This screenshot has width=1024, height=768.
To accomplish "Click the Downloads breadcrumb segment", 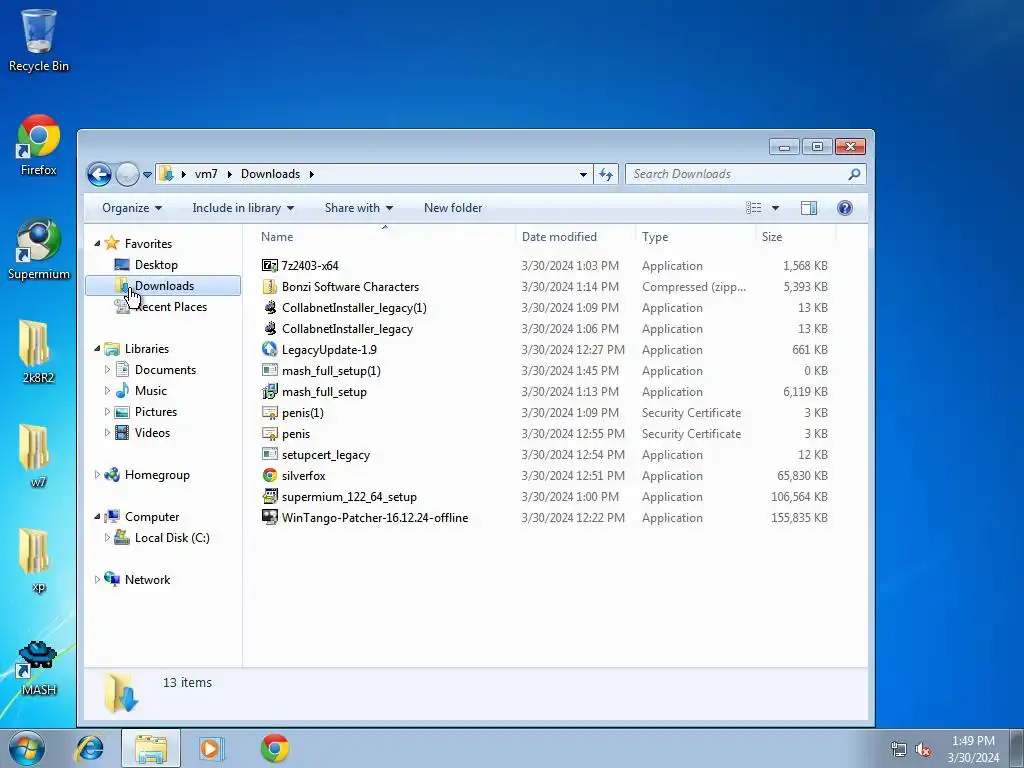I will (270, 174).
